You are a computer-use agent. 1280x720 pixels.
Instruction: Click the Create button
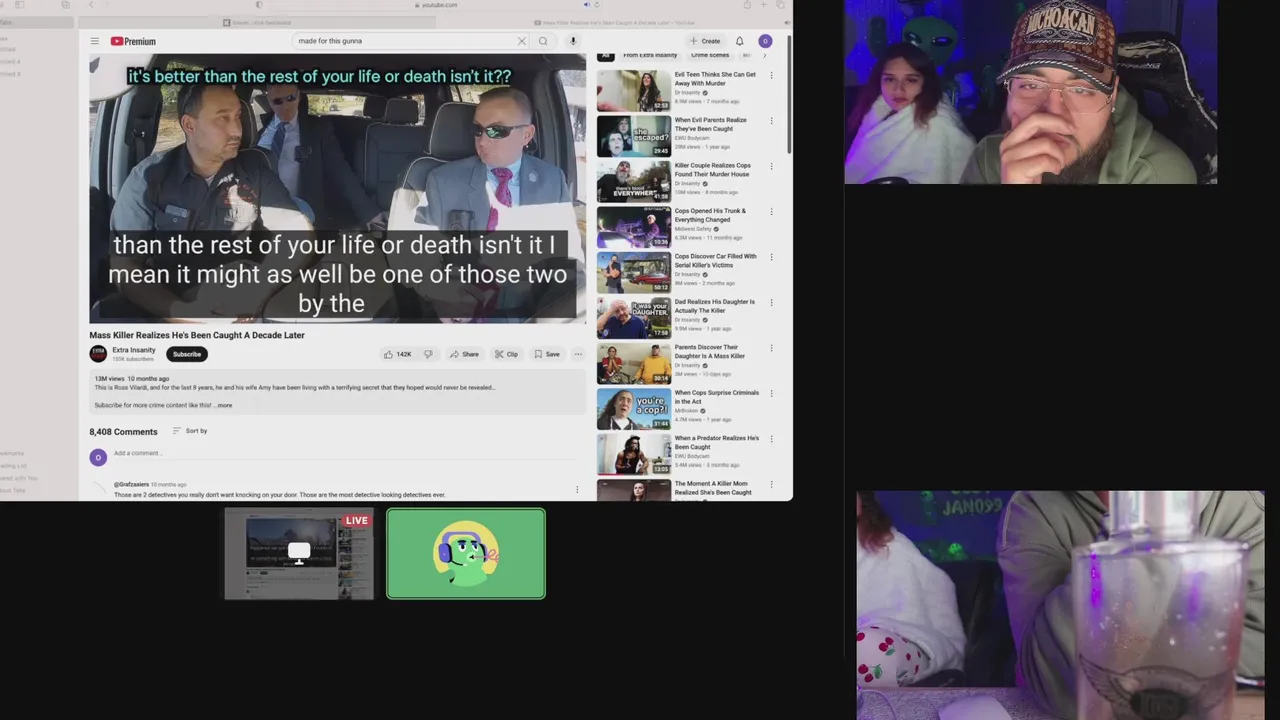click(x=705, y=41)
